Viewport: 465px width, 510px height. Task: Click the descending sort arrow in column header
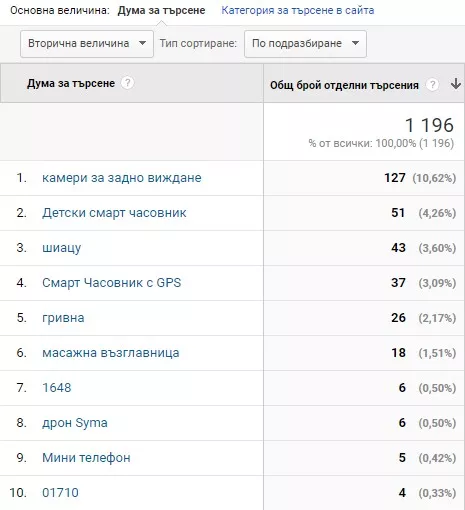(456, 84)
